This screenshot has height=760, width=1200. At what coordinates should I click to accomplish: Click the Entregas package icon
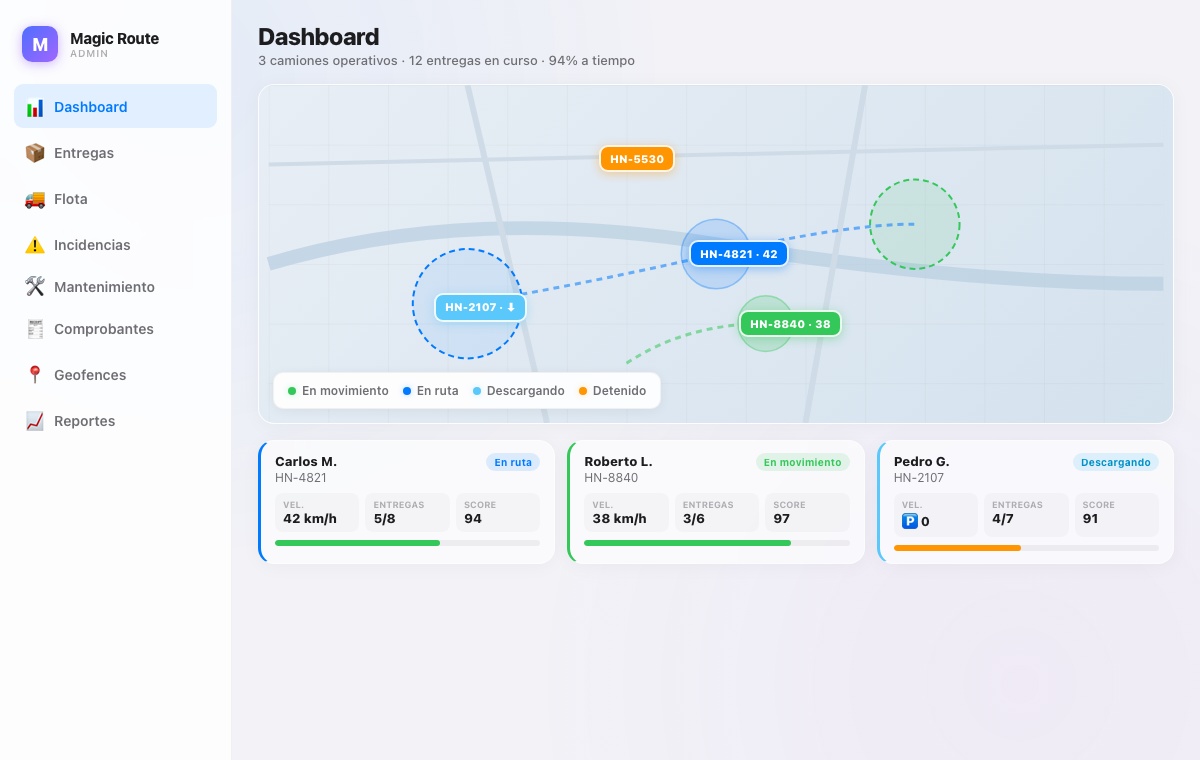point(35,153)
